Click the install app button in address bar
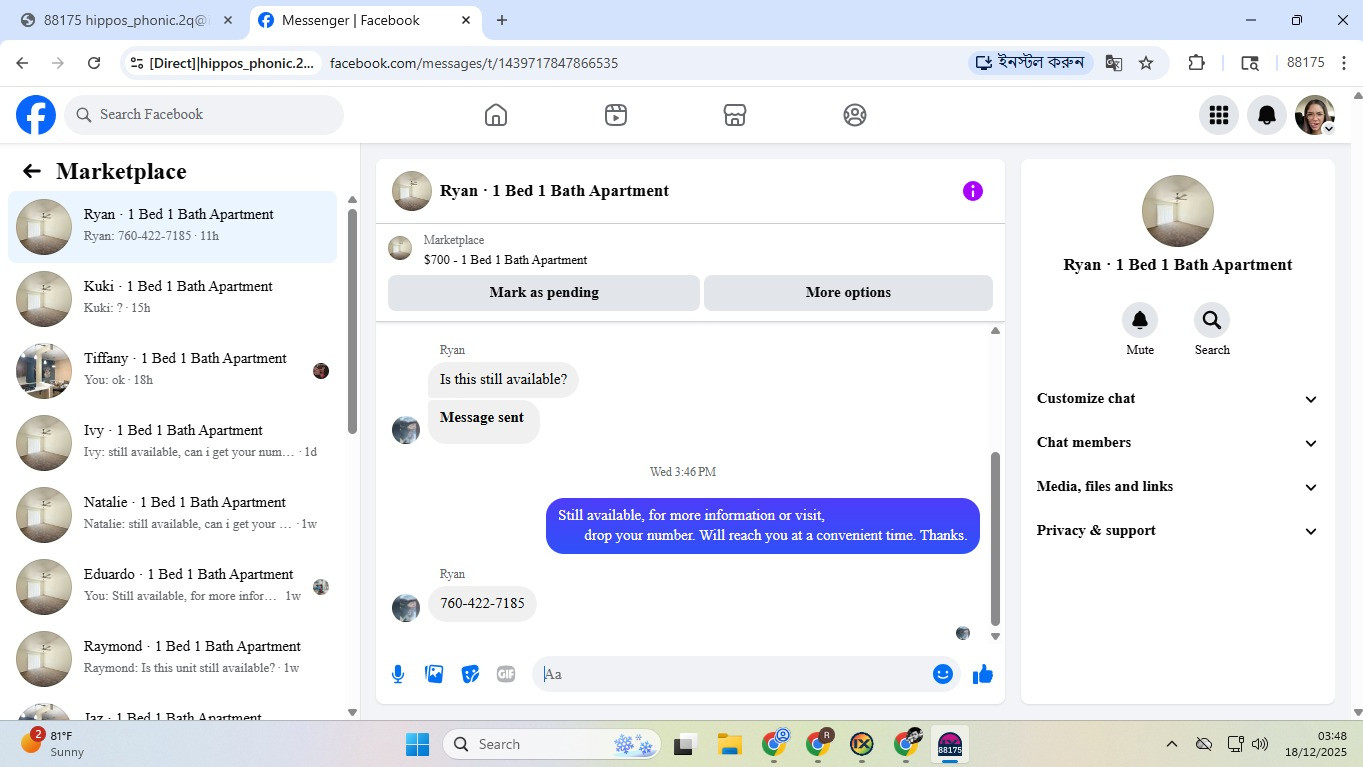The width and height of the screenshot is (1363, 767). (1030, 63)
